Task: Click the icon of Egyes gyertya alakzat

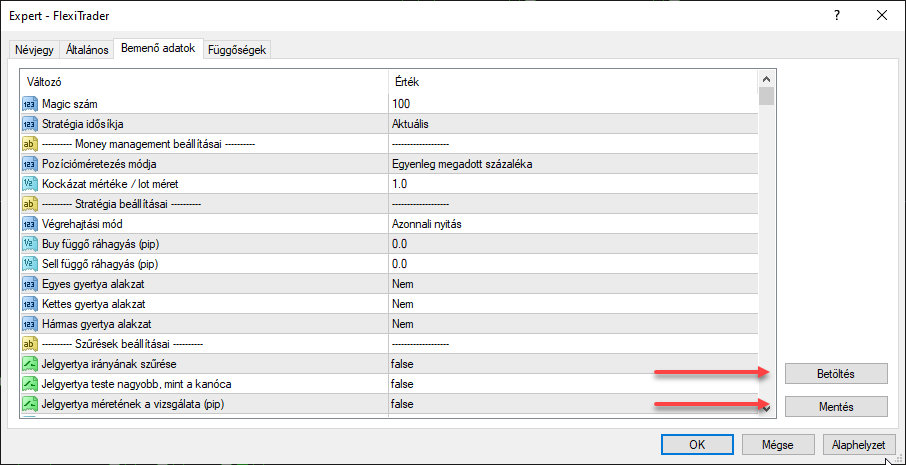Action: click(29, 284)
